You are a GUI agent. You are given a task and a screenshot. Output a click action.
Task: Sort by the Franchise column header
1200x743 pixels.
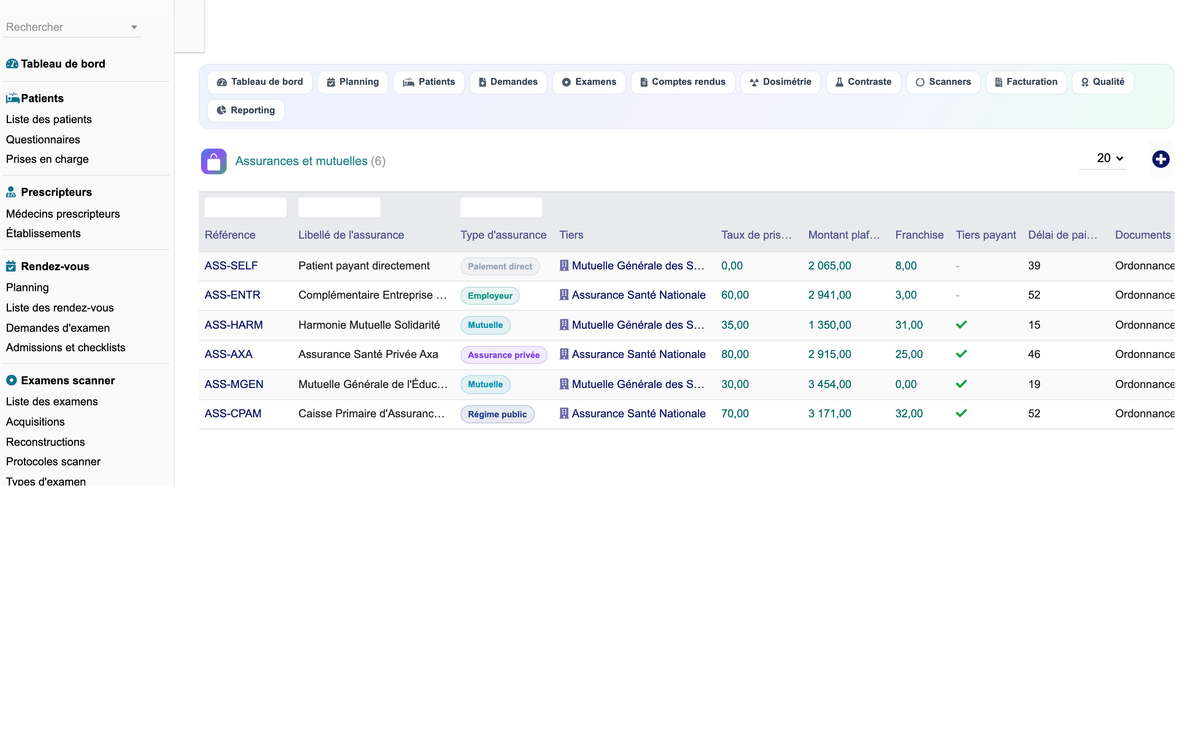point(919,235)
